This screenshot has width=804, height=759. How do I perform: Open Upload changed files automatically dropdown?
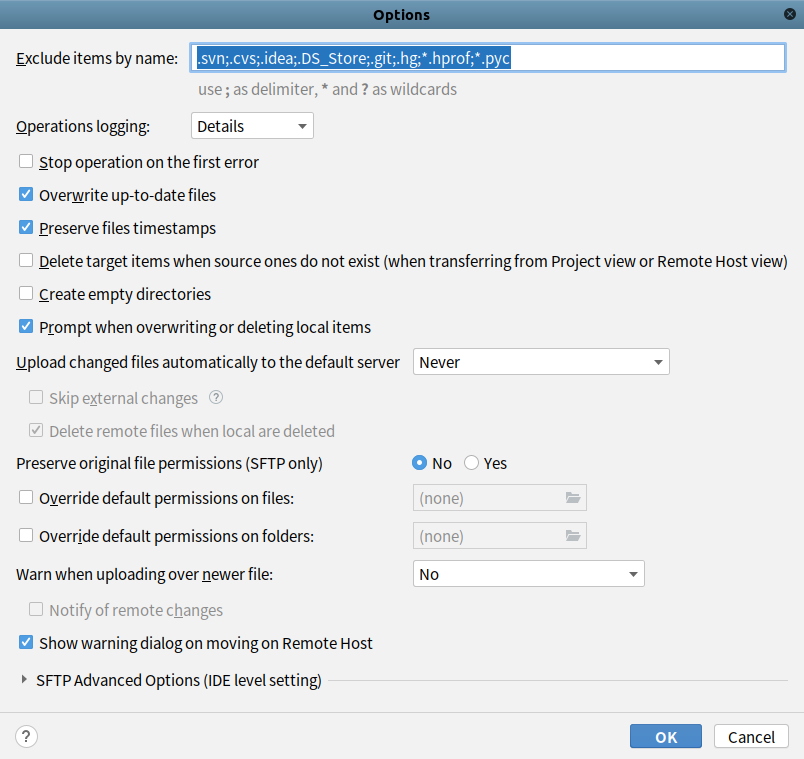tap(541, 362)
